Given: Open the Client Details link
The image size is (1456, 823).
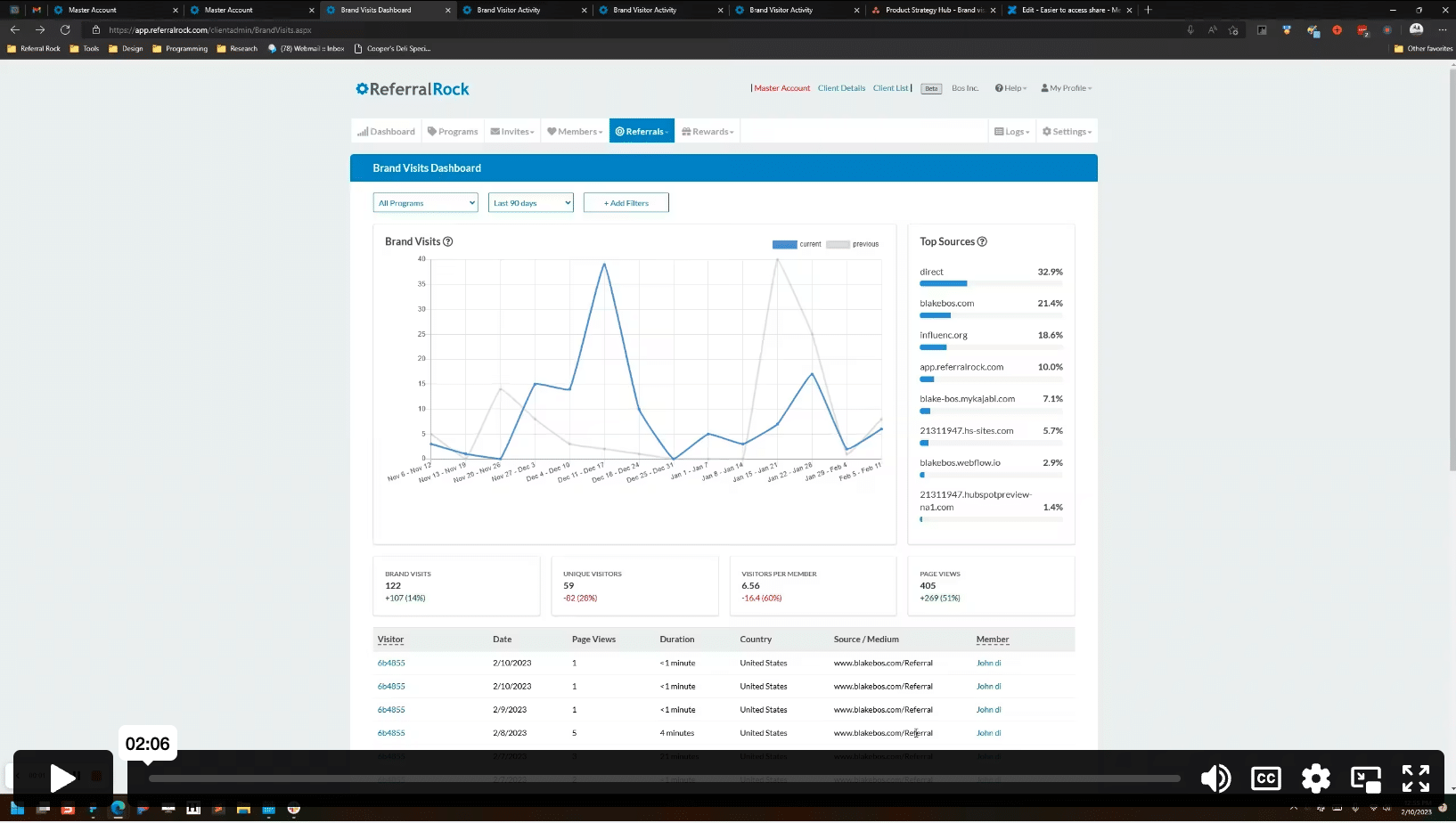Looking at the screenshot, I should (842, 88).
